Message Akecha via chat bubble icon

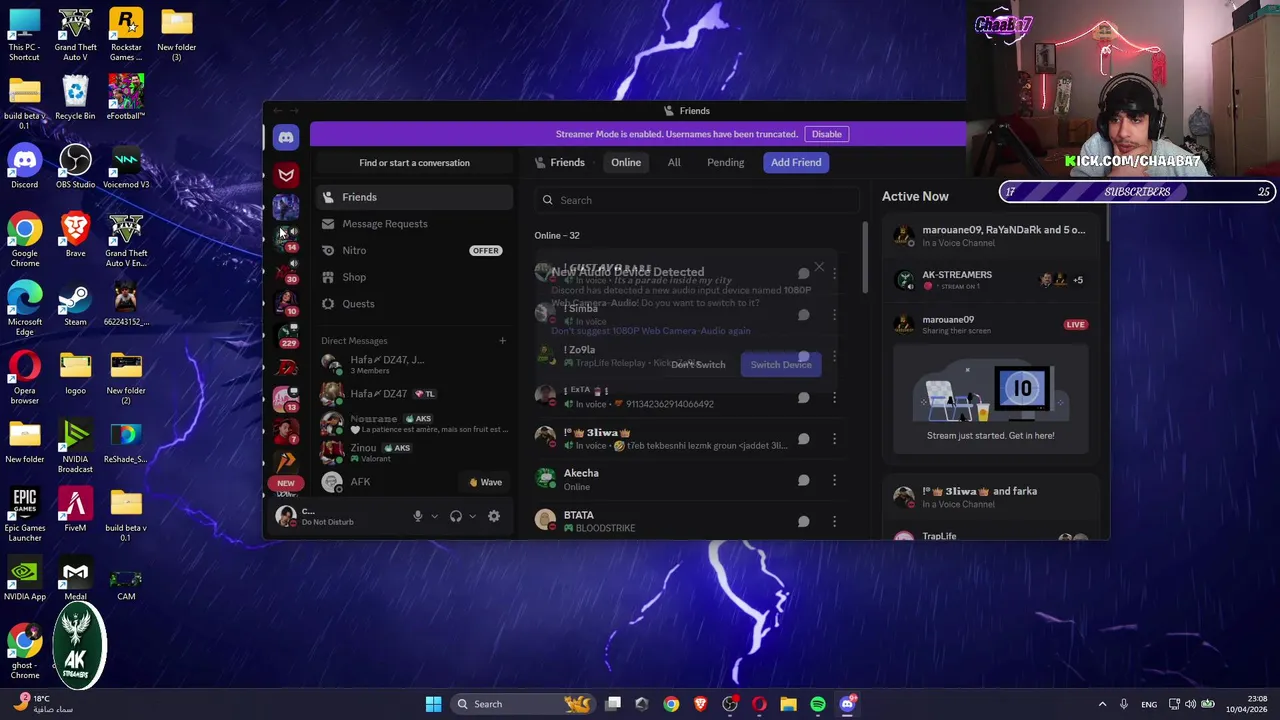[x=803, y=481]
